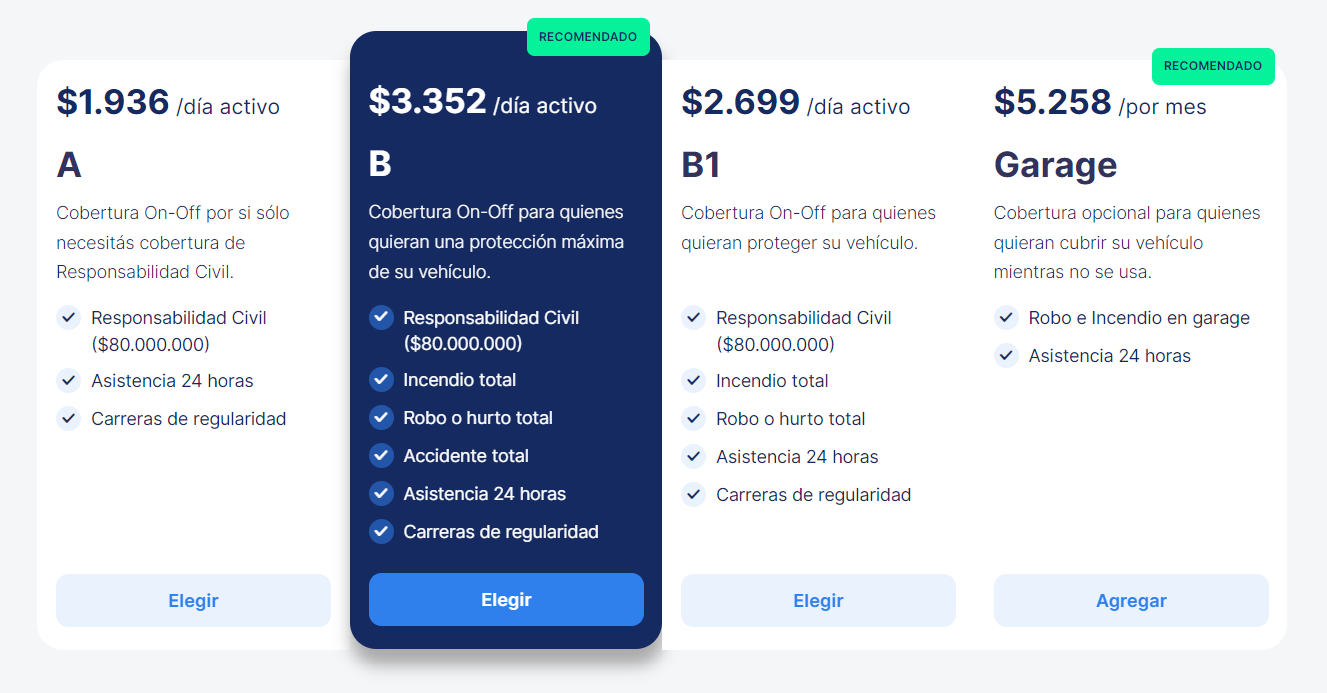Click checkmark icon next to Accidente total
The height and width of the screenshot is (693, 1327).
(x=381, y=456)
